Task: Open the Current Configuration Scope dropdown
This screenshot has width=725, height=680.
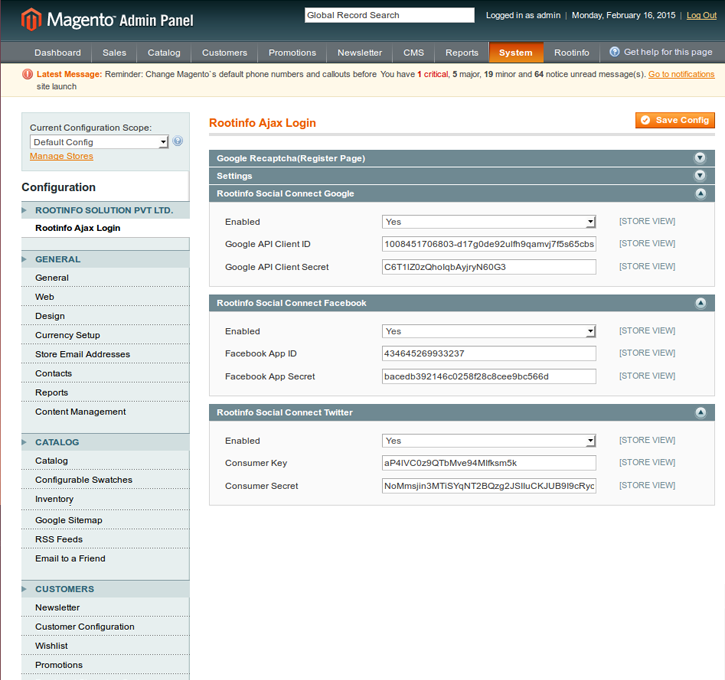Action: click(99, 142)
